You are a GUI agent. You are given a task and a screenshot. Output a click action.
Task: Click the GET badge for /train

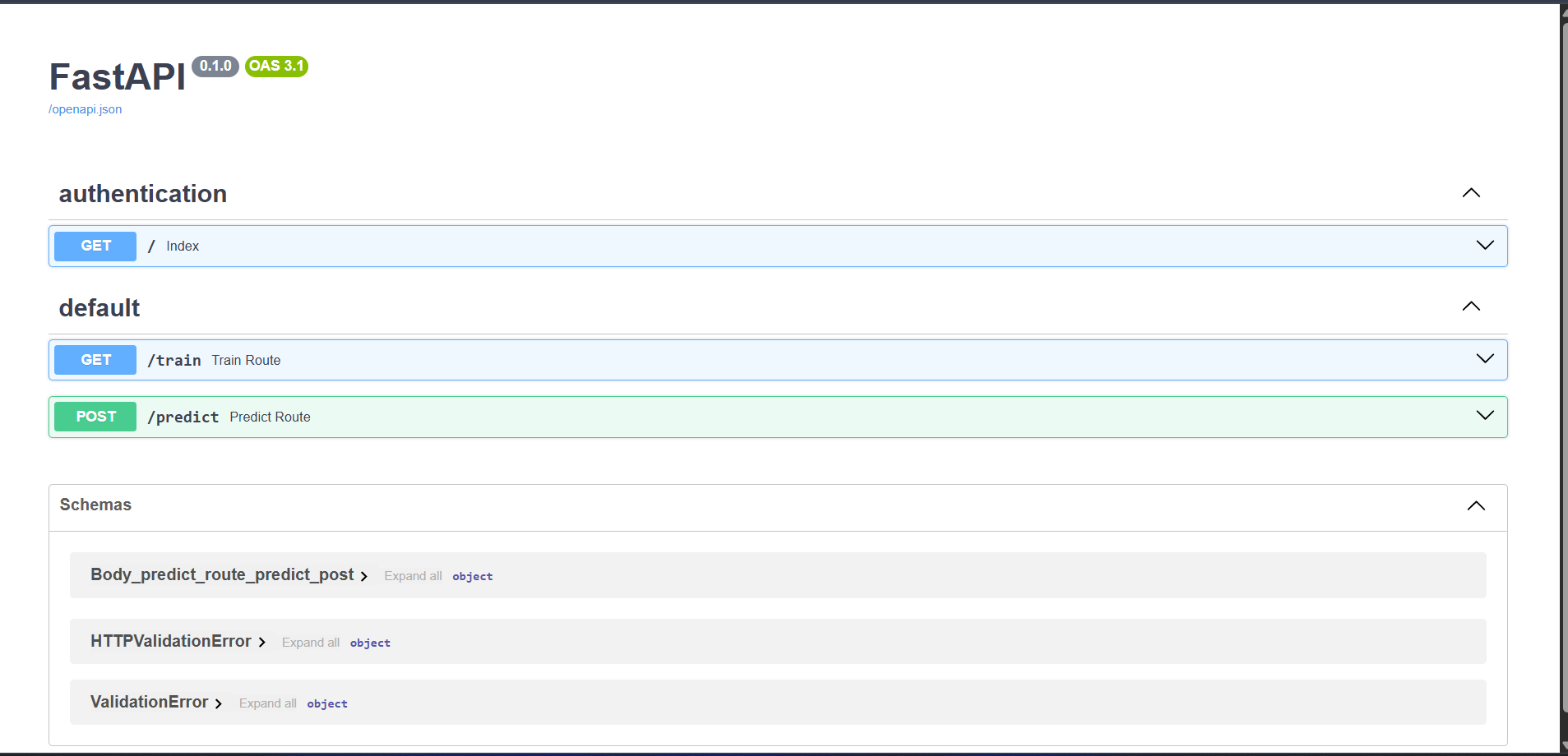95,360
